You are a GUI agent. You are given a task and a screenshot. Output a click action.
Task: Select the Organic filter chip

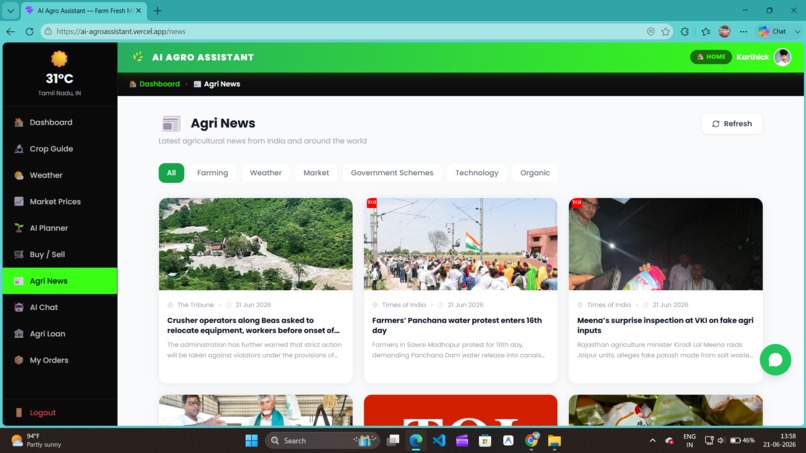[535, 173]
